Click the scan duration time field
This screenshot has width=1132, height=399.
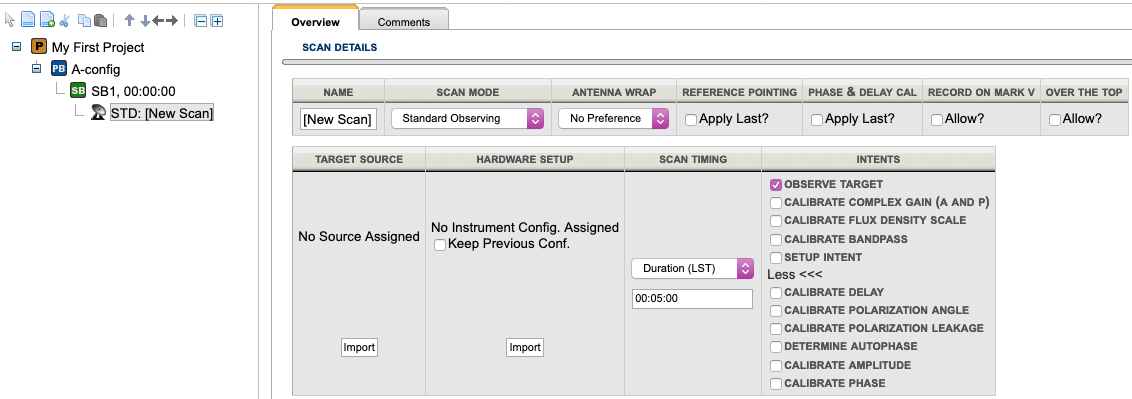(x=692, y=299)
